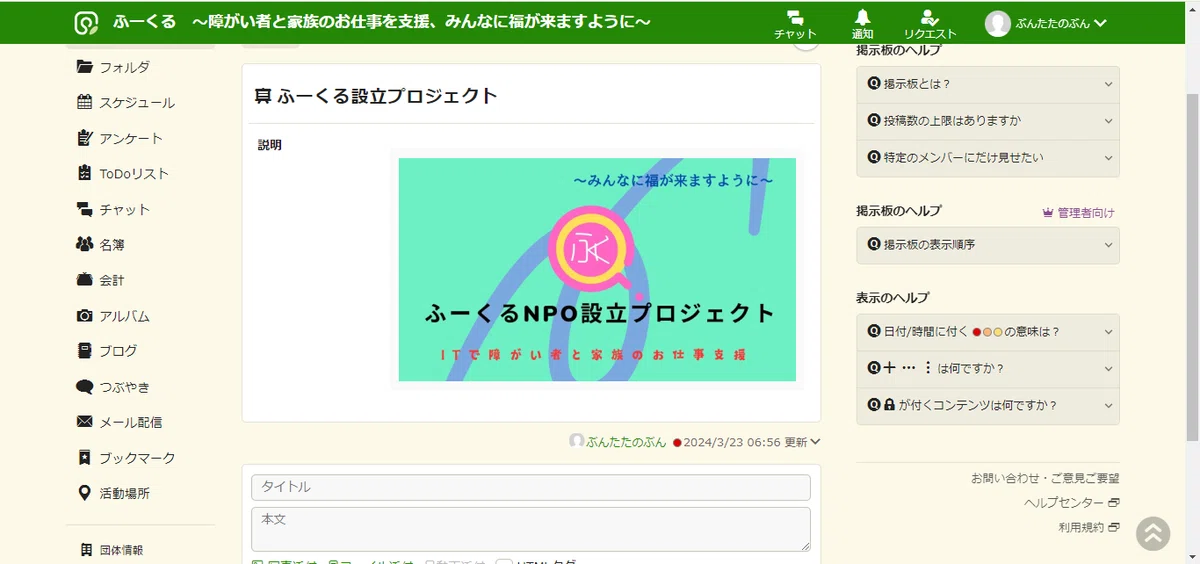Open メール配信 in the sidebar
This screenshot has height=564, width=1200.
pyautogui.click(x=119, y=422)
